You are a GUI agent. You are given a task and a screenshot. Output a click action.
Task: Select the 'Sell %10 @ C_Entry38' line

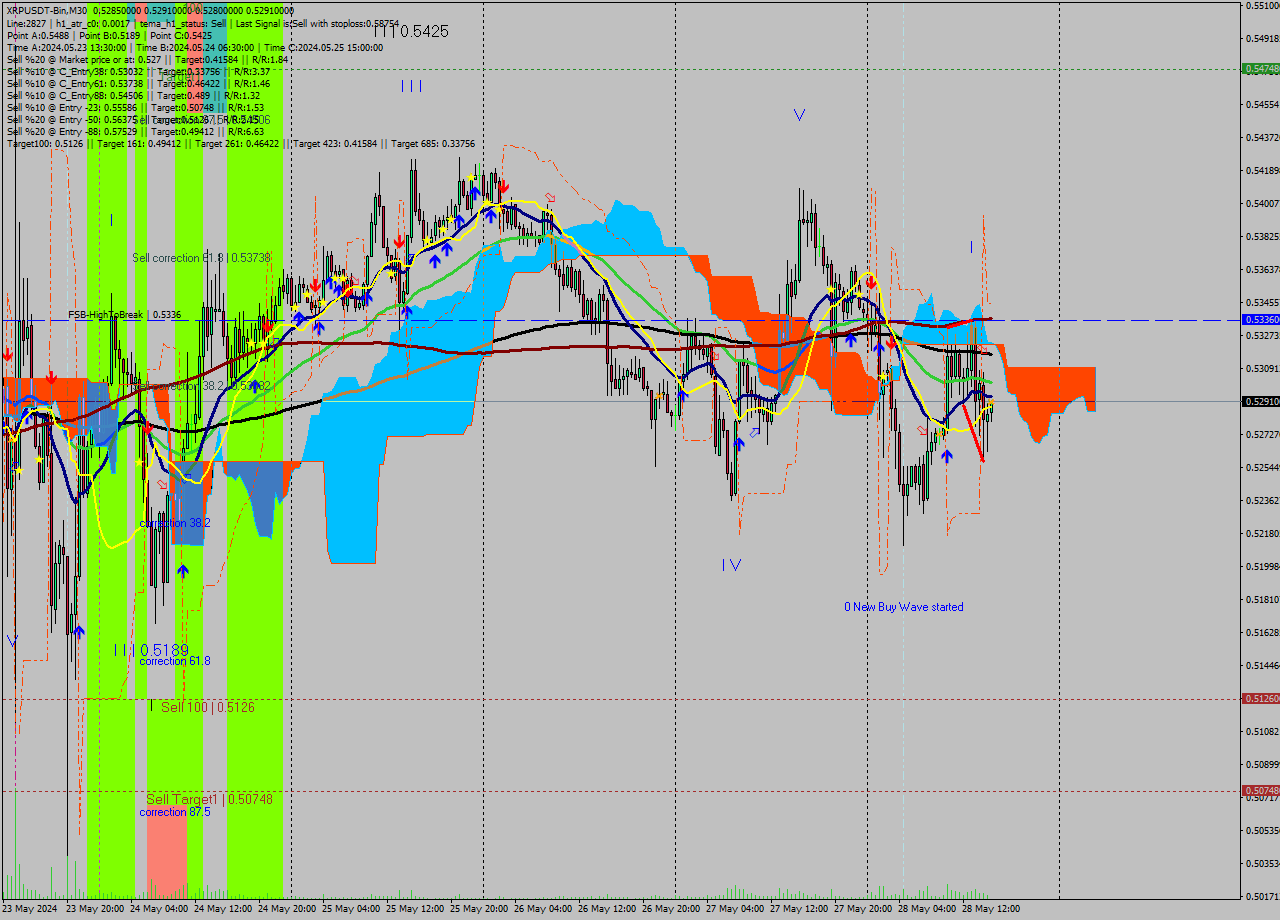pos(138,72)
